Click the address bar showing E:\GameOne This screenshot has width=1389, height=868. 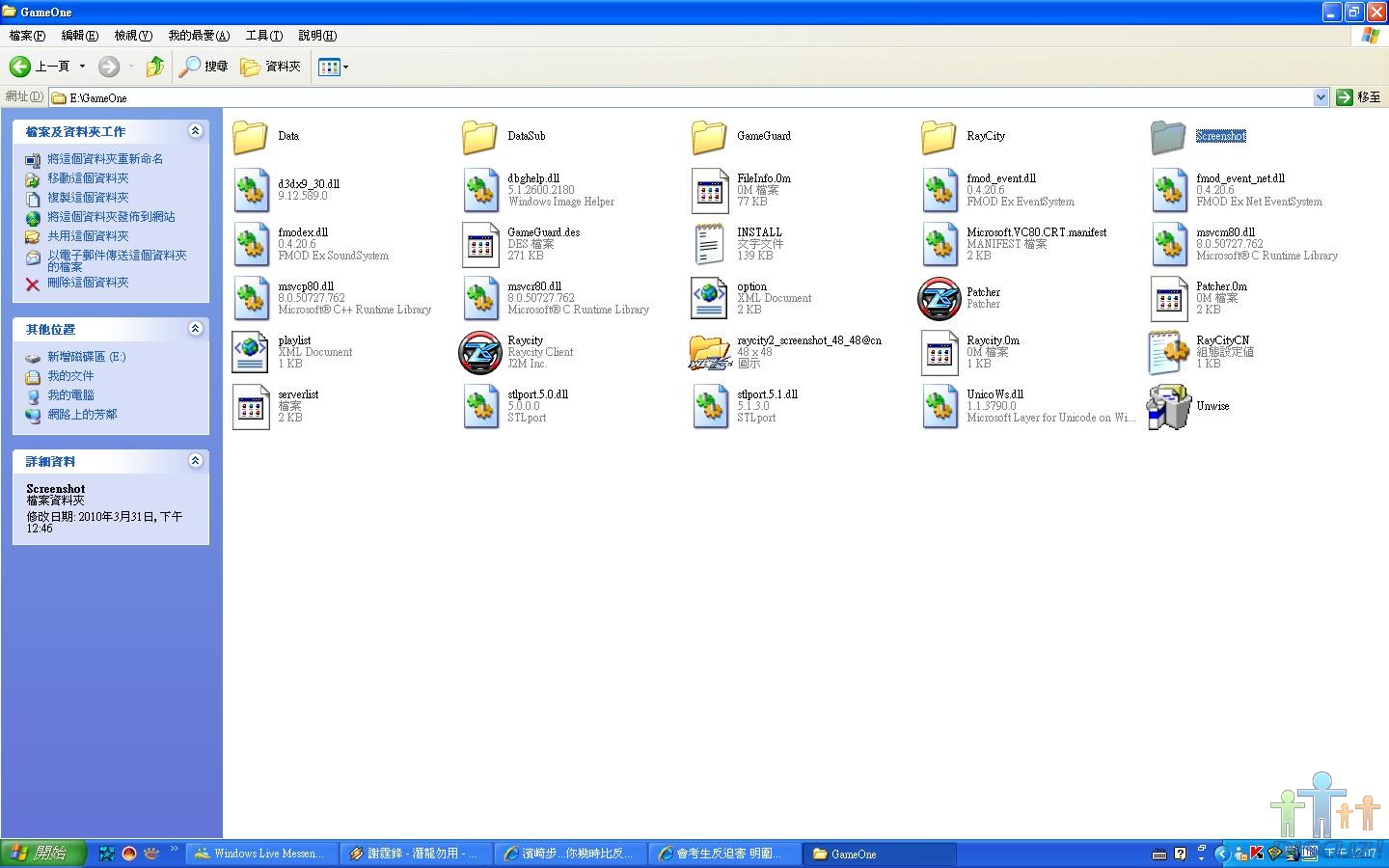pyautogui.click(x=675, y=97)
